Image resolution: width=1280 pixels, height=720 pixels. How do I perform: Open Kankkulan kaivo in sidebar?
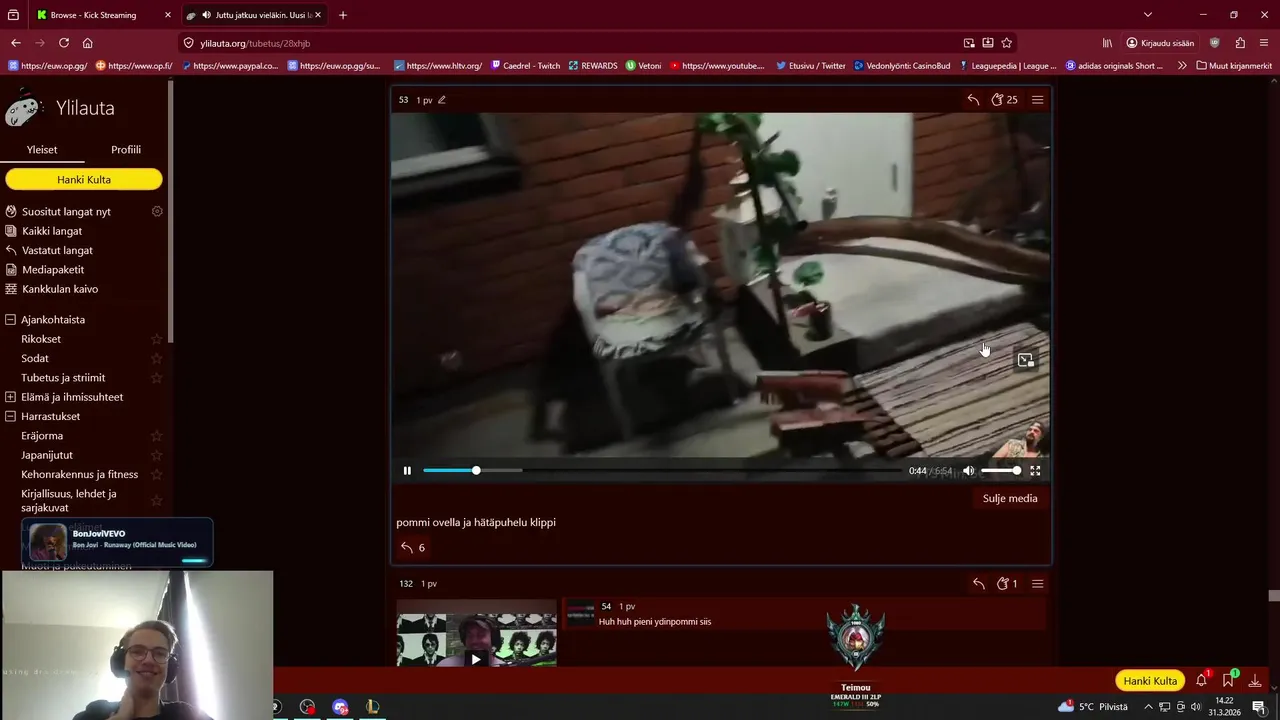(x=60, y=289)
